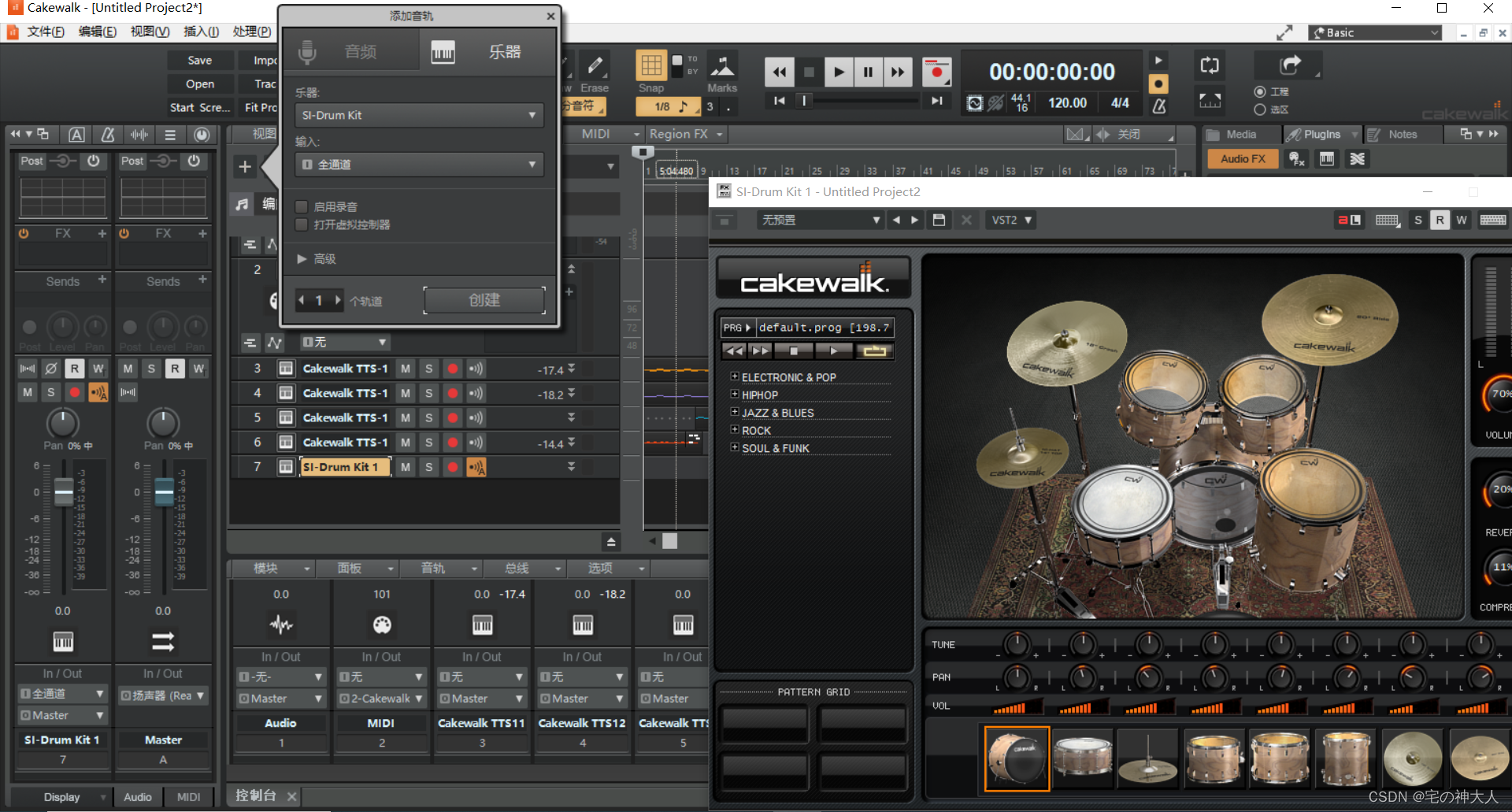Click the Save button
The height and width of the screenshot is (812, 1512).
click(x=200, y=59)
